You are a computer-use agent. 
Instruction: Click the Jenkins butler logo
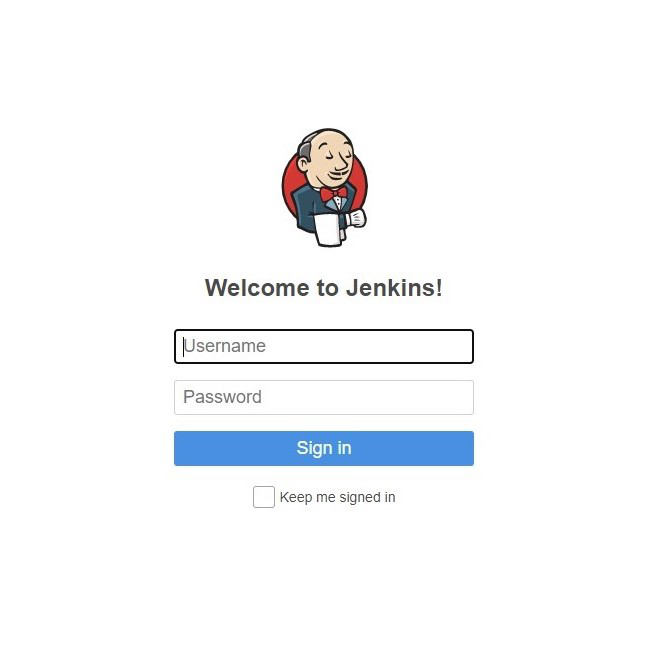click(x=325, y=187)
